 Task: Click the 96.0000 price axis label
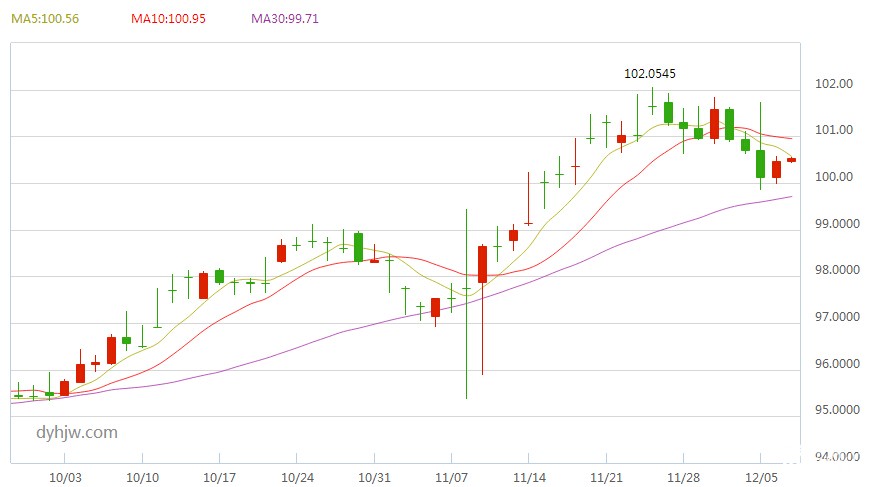838,364
